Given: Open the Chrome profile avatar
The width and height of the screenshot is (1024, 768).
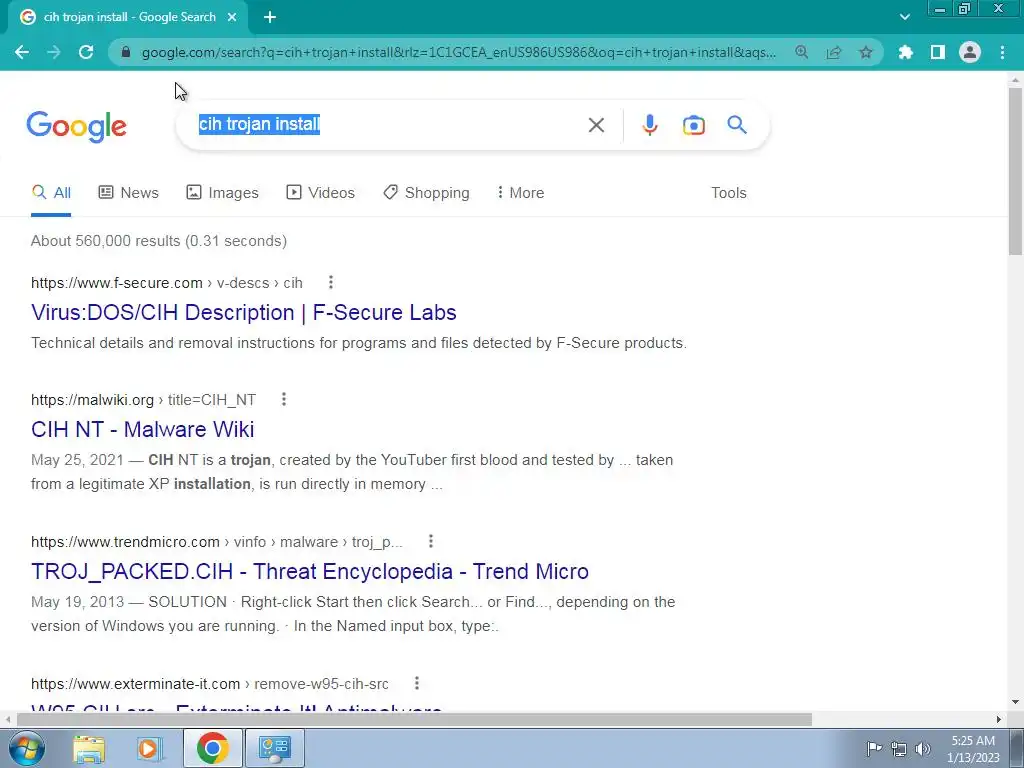Looking at the screenshot, I should (970, 52).
